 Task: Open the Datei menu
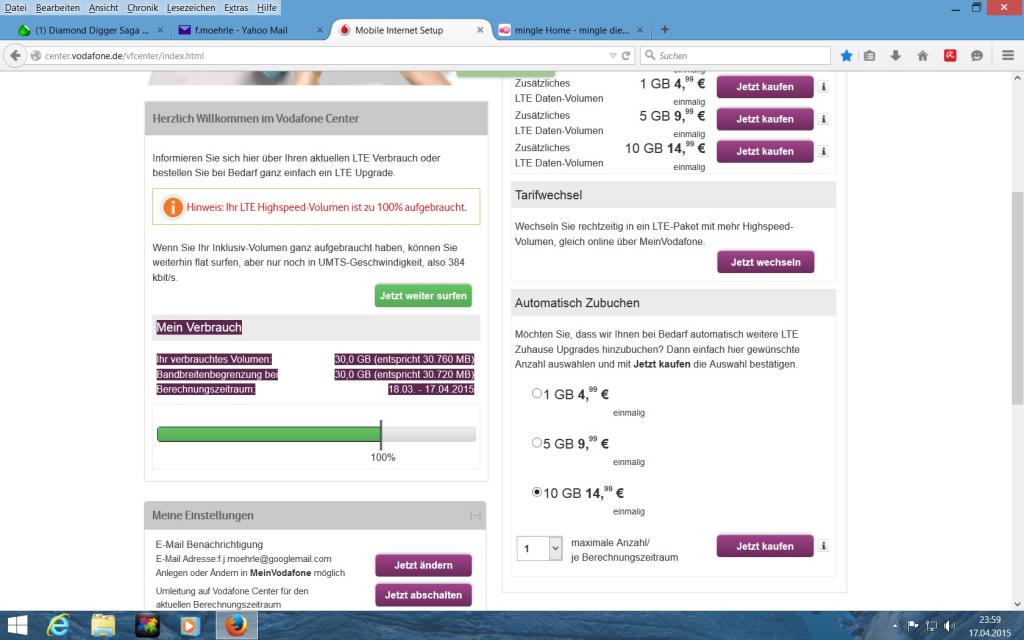[16, 8]
